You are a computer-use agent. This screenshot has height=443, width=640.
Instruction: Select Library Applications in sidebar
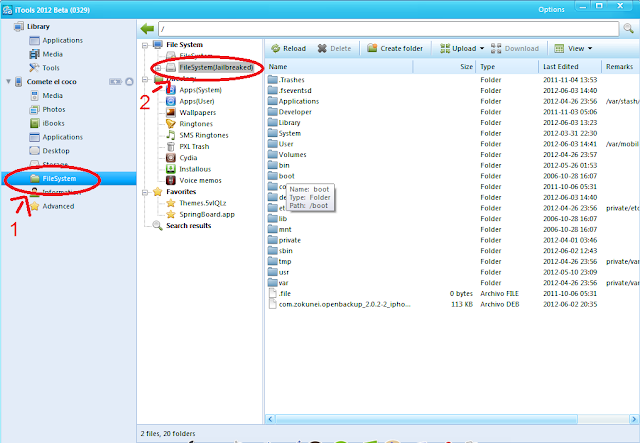pyautogui.click(x=56, y=40)
